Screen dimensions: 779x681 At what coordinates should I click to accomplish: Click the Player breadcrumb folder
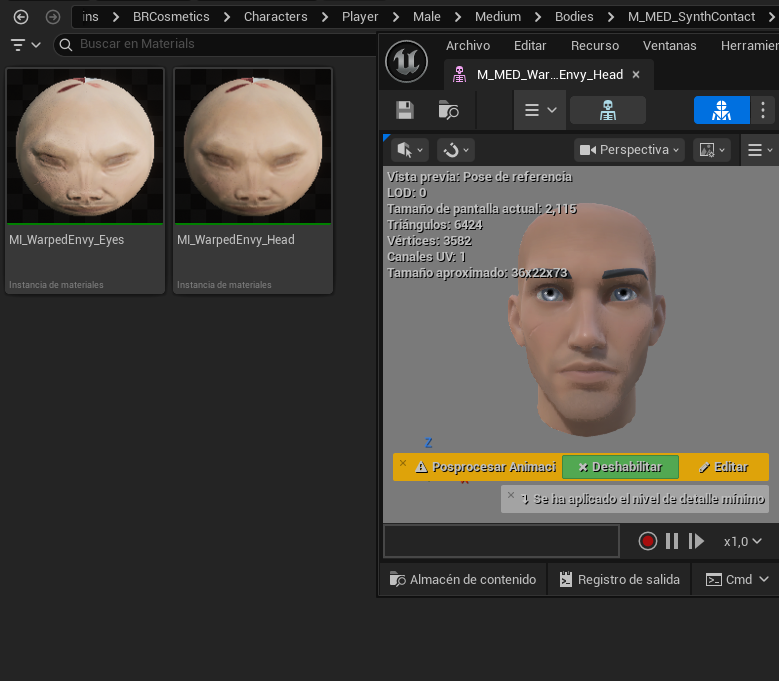point(360,17)
